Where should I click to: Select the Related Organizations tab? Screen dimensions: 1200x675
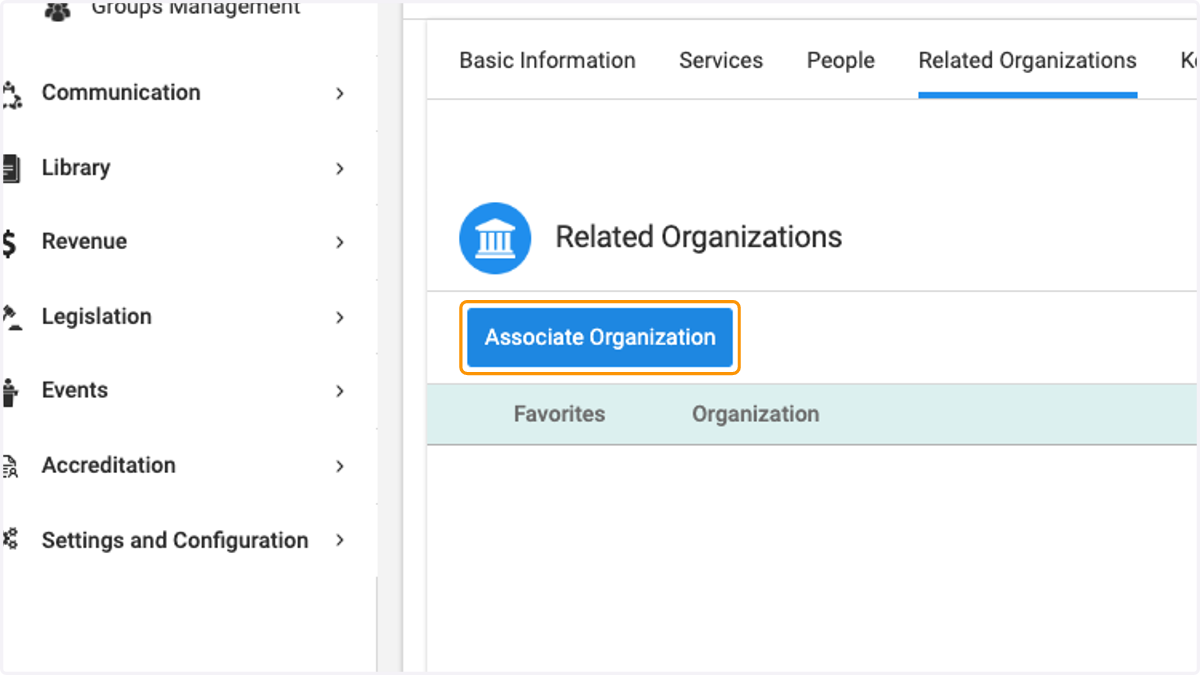tap(1027, 61)
